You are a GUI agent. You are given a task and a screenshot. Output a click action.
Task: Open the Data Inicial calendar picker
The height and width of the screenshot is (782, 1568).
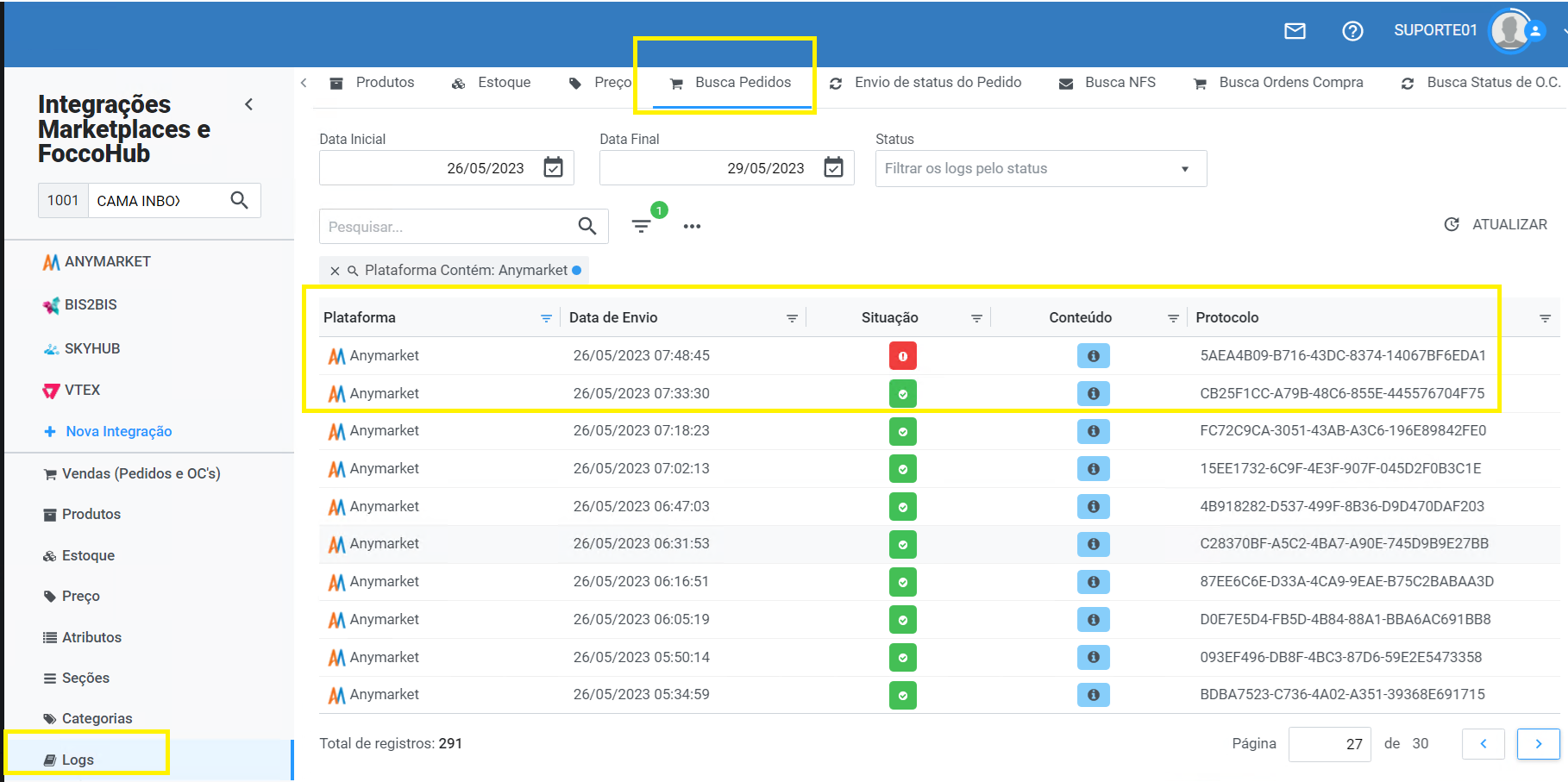(x=553, y=167)
